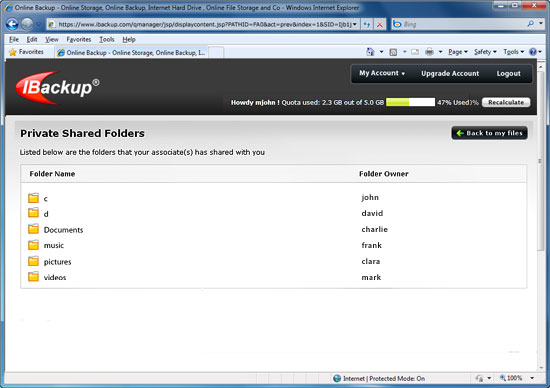The height and width of the screenshot is (388, 550).
Task: Open the Tools command bar dropdown
Action: tap(514, 52)
